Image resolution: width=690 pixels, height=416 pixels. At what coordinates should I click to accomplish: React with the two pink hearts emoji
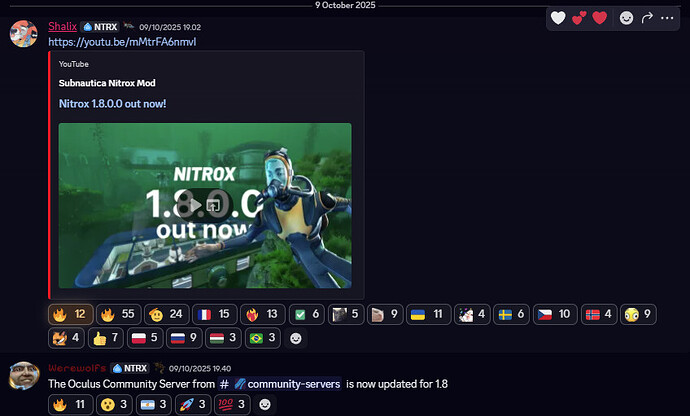click(x=580, y=17)
